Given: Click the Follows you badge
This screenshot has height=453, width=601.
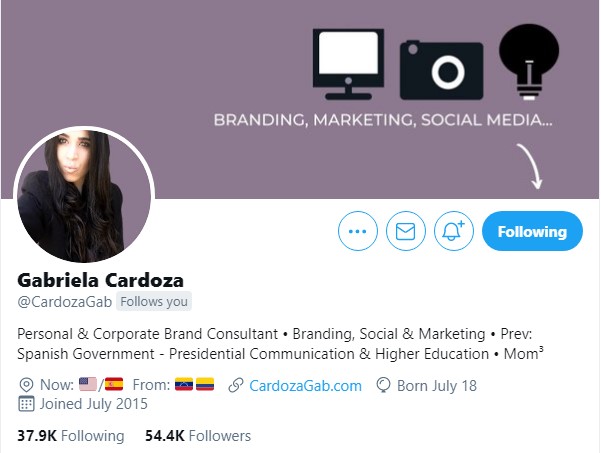Looking at the screenshot, I should coord(154,302).
